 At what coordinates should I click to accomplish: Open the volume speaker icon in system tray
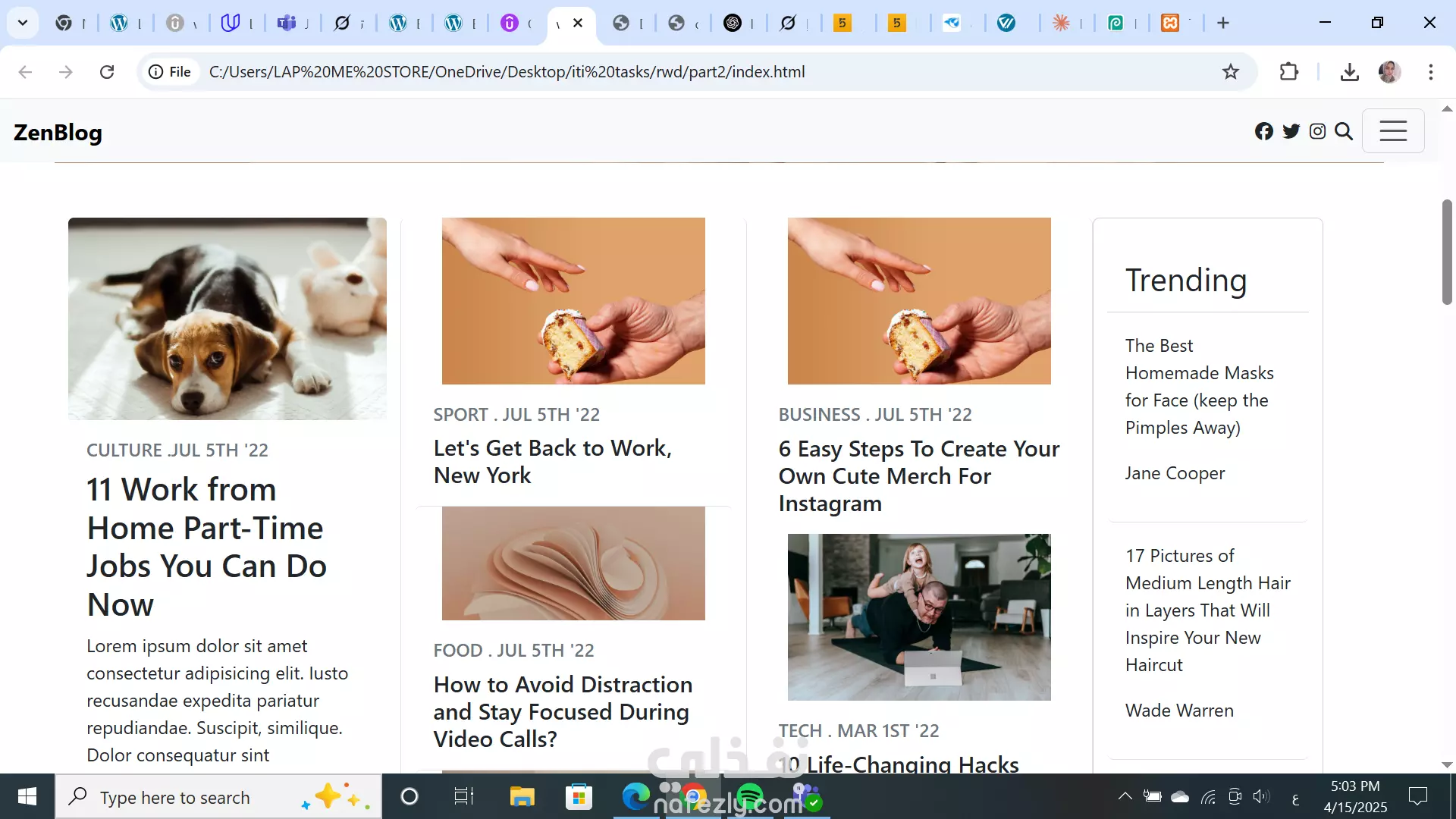[1260, 796]
